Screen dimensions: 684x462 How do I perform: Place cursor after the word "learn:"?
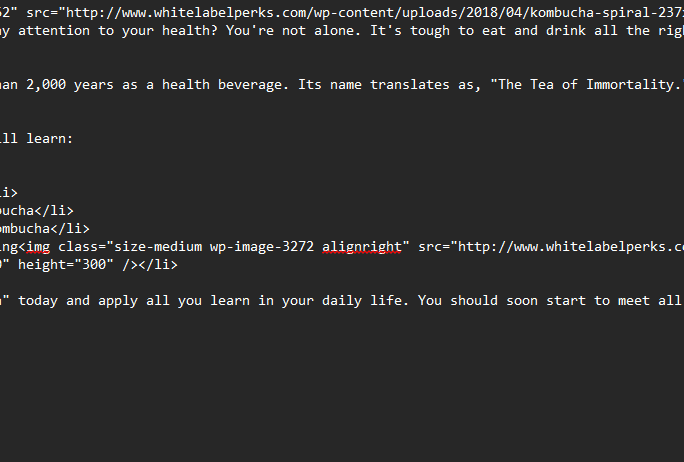(73, 139)
